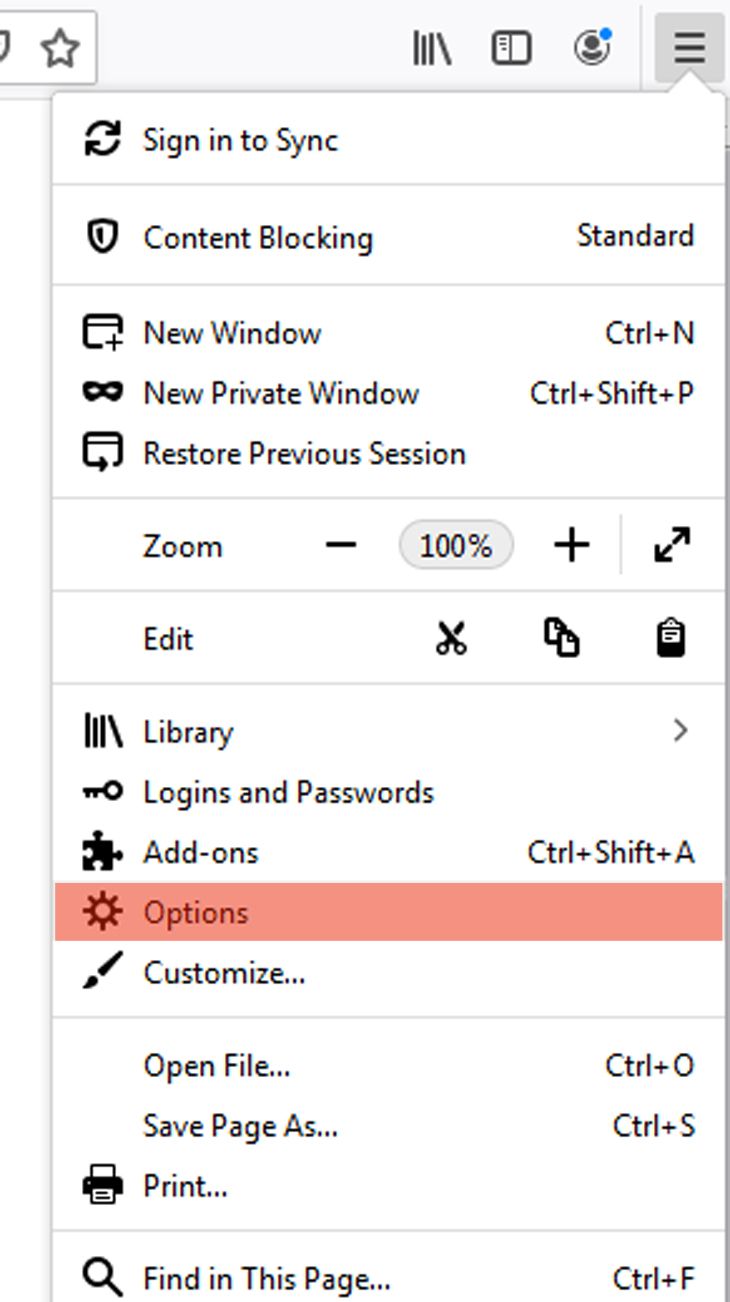
Task: Click the Cut scissors icon
Action: 451,638
